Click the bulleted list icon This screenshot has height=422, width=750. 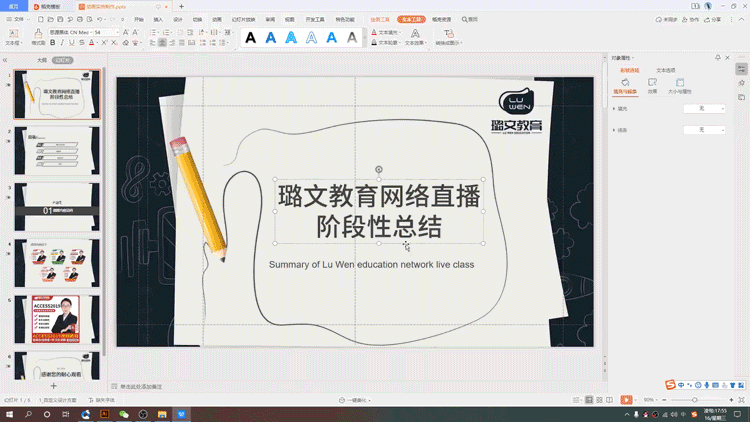pyautogui.click(x=153, y=32)
